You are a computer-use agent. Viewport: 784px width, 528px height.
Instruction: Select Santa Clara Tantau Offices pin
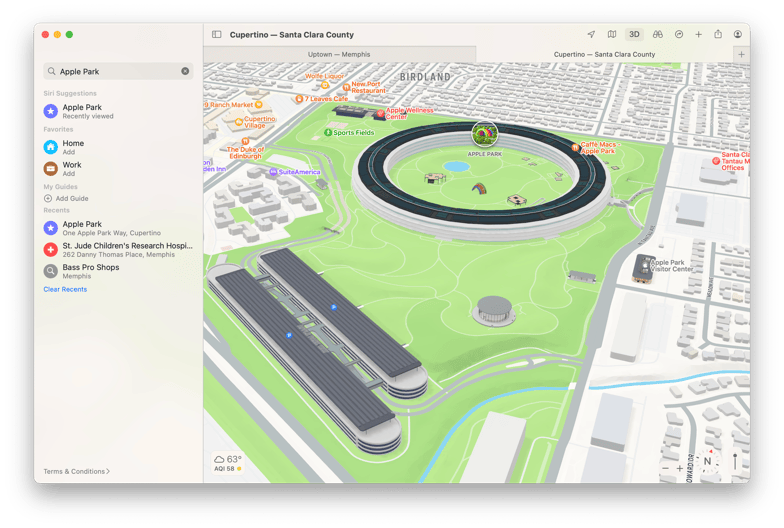pyautogui.click(x=716, y=161)
